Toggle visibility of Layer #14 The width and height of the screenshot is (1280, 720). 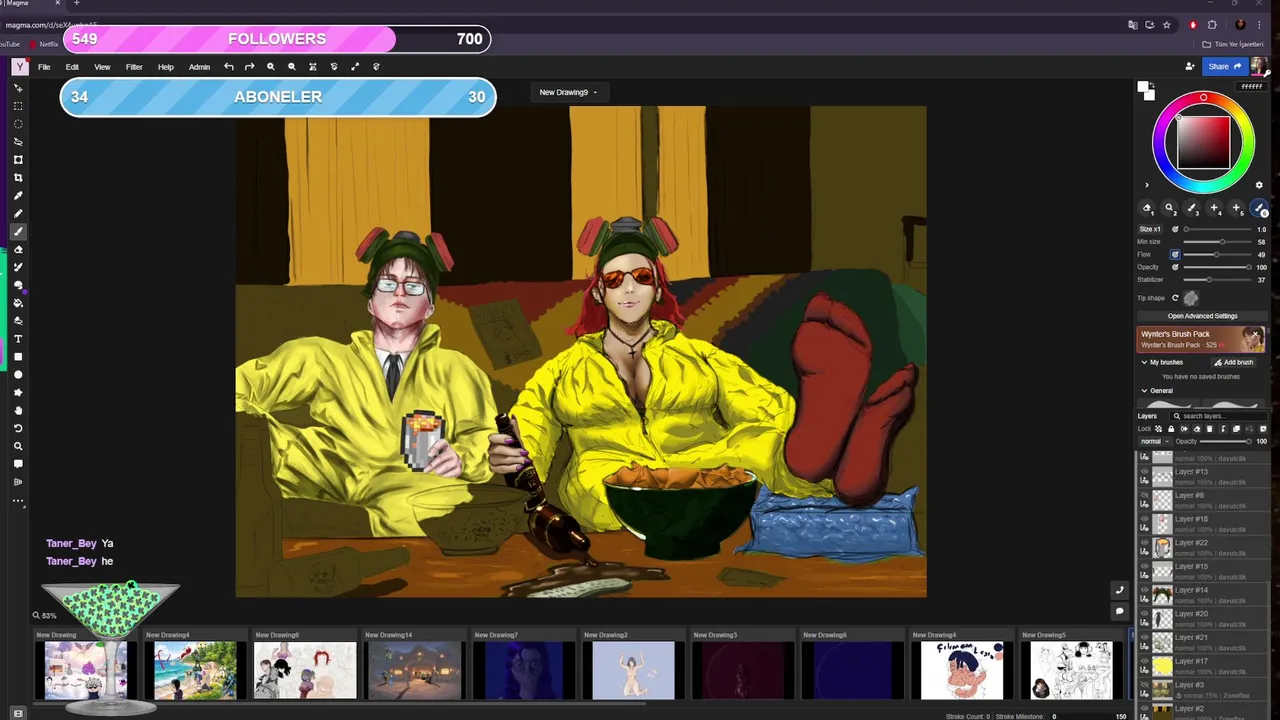pyautogui.click(x=1145, y=590)
